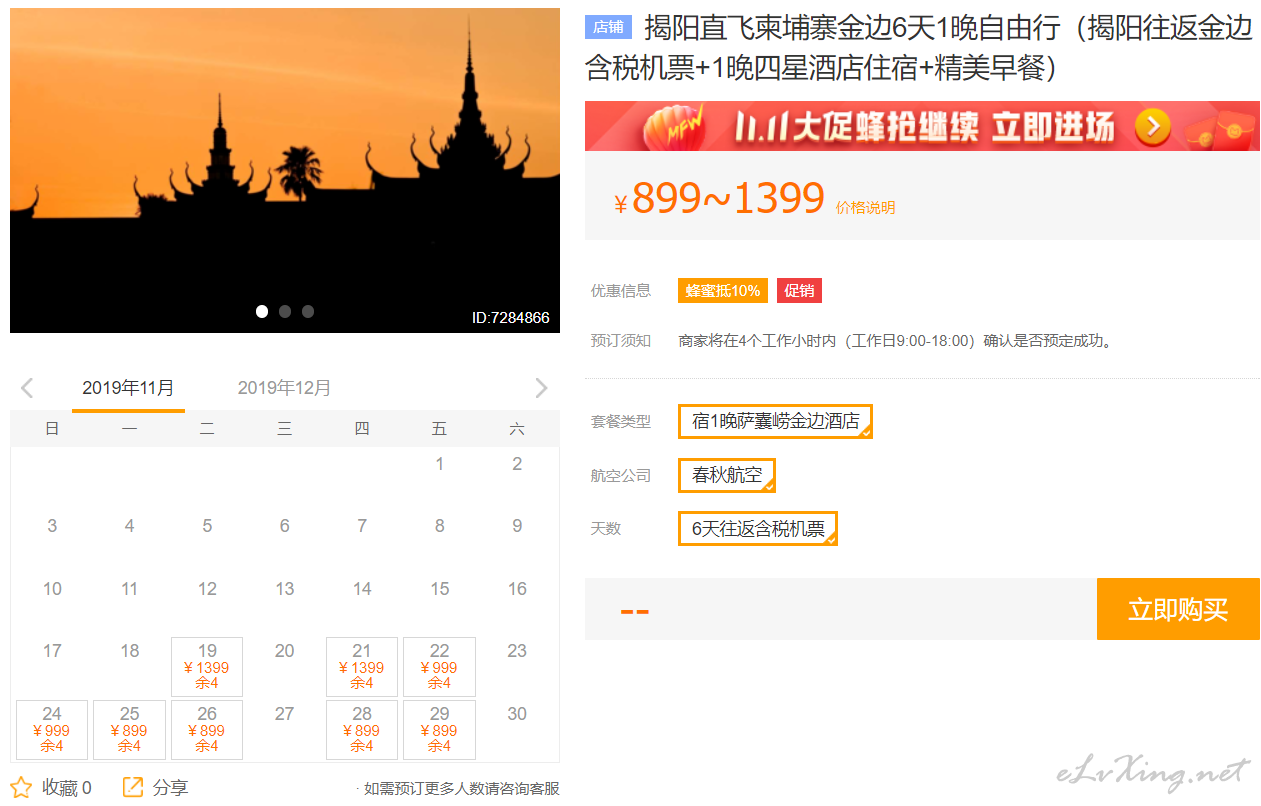
Task: Click the orange arrow on 11.11 banner
Action: coord(1152,126)
